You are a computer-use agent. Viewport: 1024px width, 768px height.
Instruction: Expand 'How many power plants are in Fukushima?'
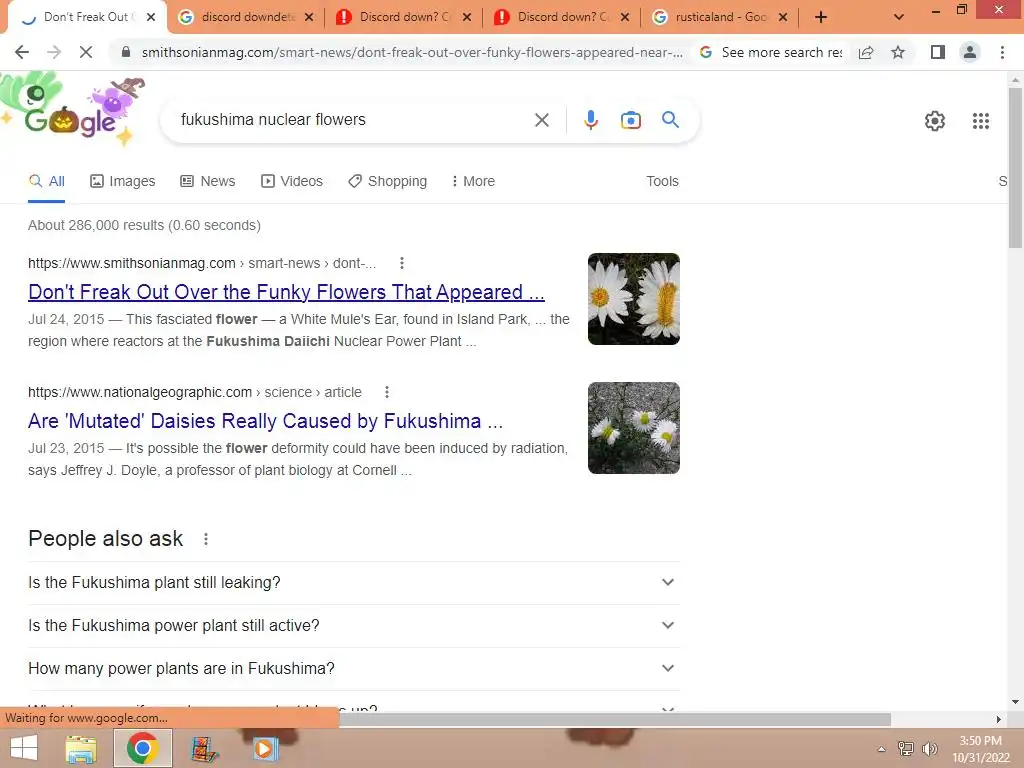tap(353, 669)
